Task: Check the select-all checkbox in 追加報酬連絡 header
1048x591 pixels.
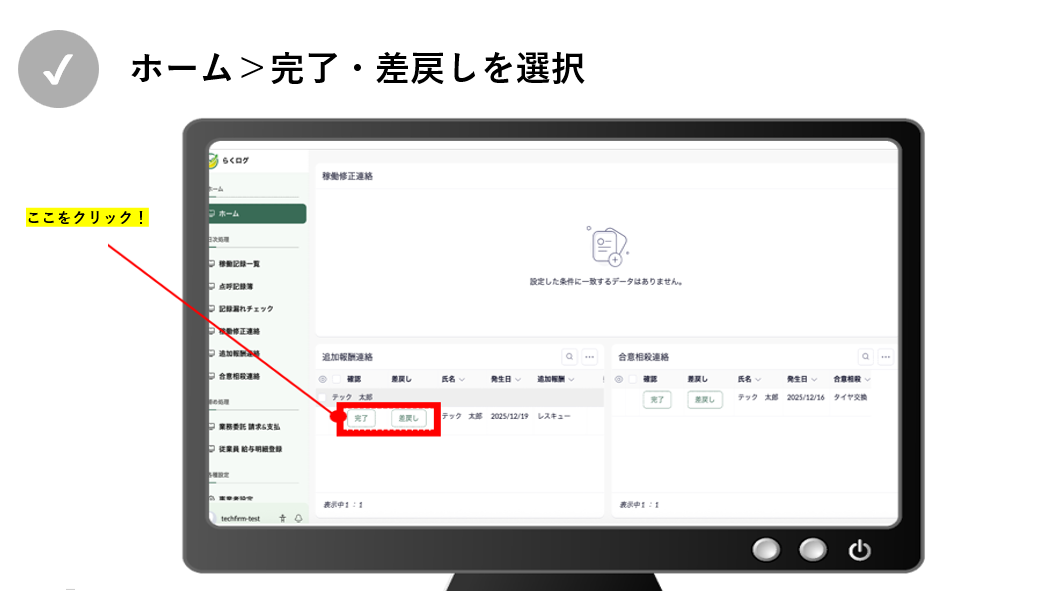Action: pos(336,379)
